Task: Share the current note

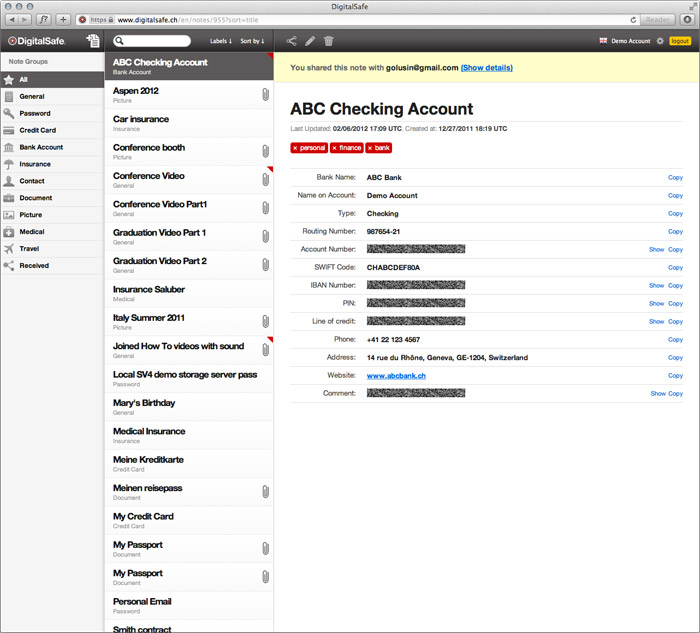Action: [x=292, y=41]
